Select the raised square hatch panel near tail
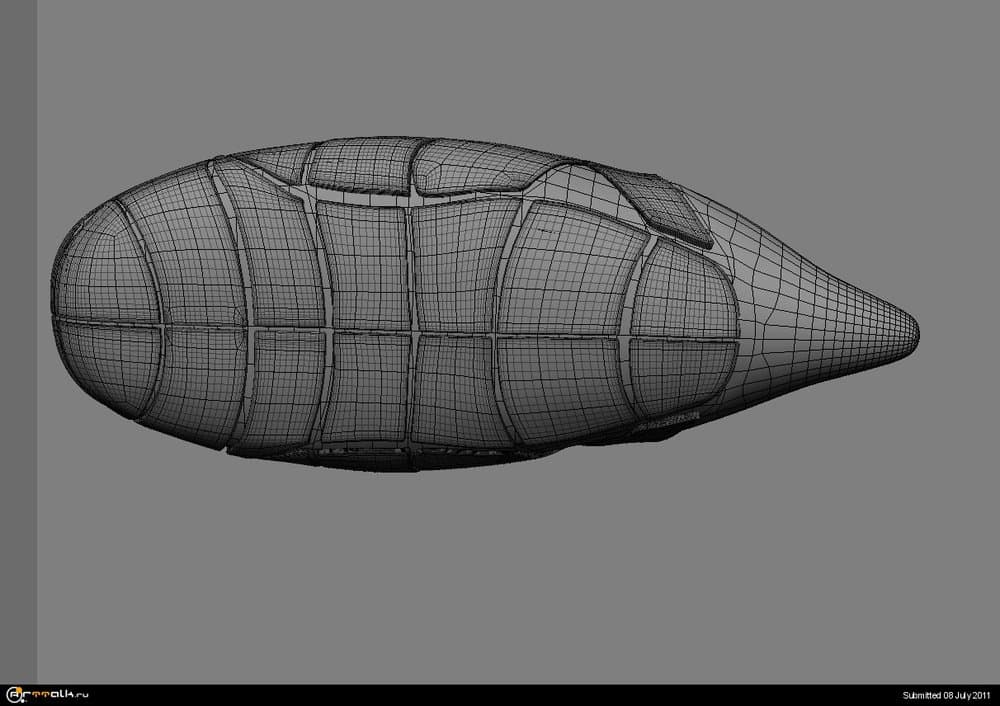Screen dimensions: 1000x706 (663, 205)
